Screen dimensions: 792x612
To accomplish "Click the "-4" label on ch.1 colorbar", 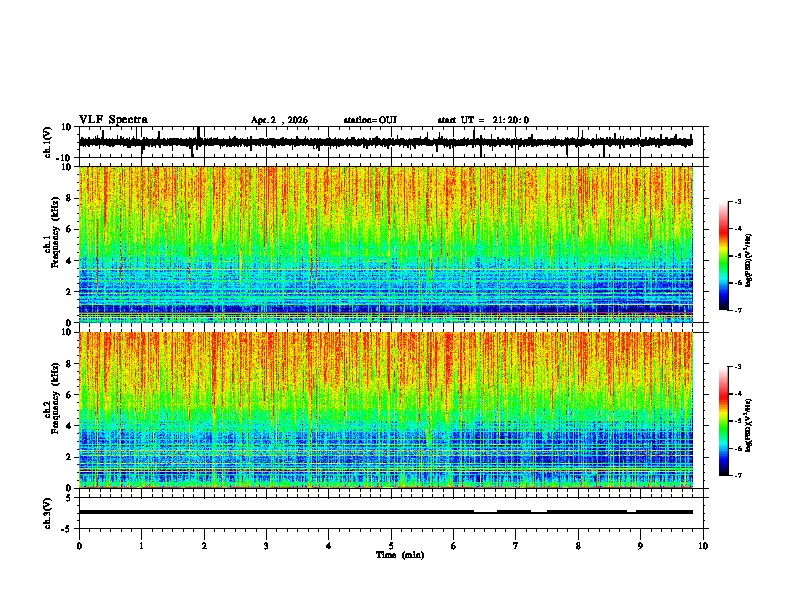I will (738, 229).
